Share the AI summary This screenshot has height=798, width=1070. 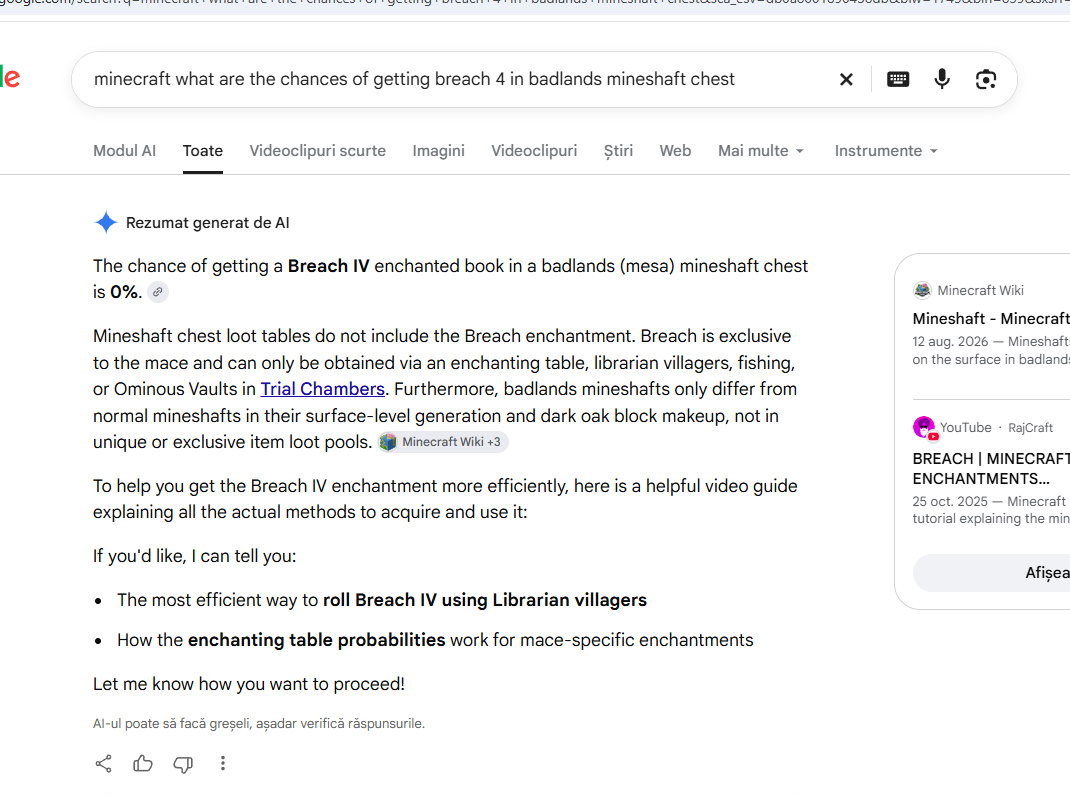click(x=103, y=763)
